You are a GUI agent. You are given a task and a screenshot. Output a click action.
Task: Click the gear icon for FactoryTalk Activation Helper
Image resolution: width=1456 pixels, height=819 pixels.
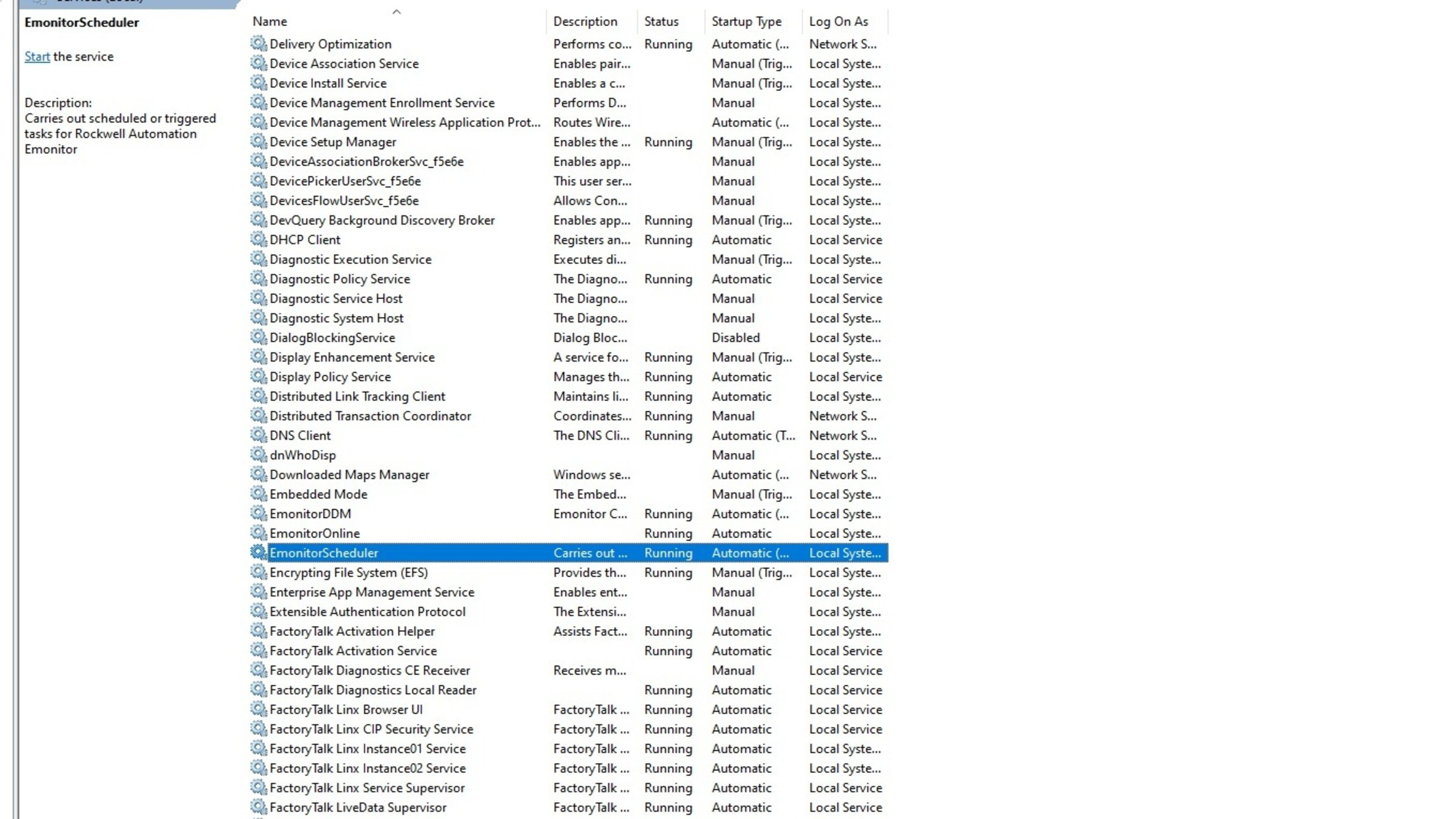click(x=258, y=631)
